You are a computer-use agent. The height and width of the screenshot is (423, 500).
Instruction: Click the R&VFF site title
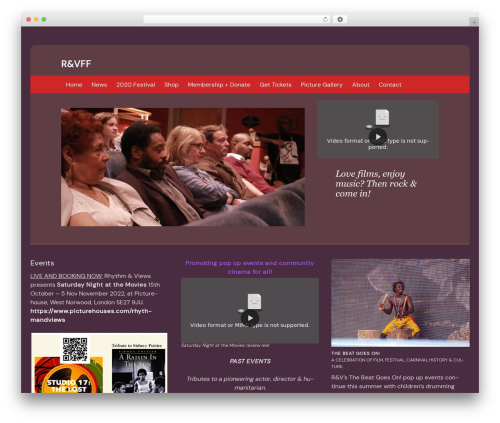click(x=76, y=64)
